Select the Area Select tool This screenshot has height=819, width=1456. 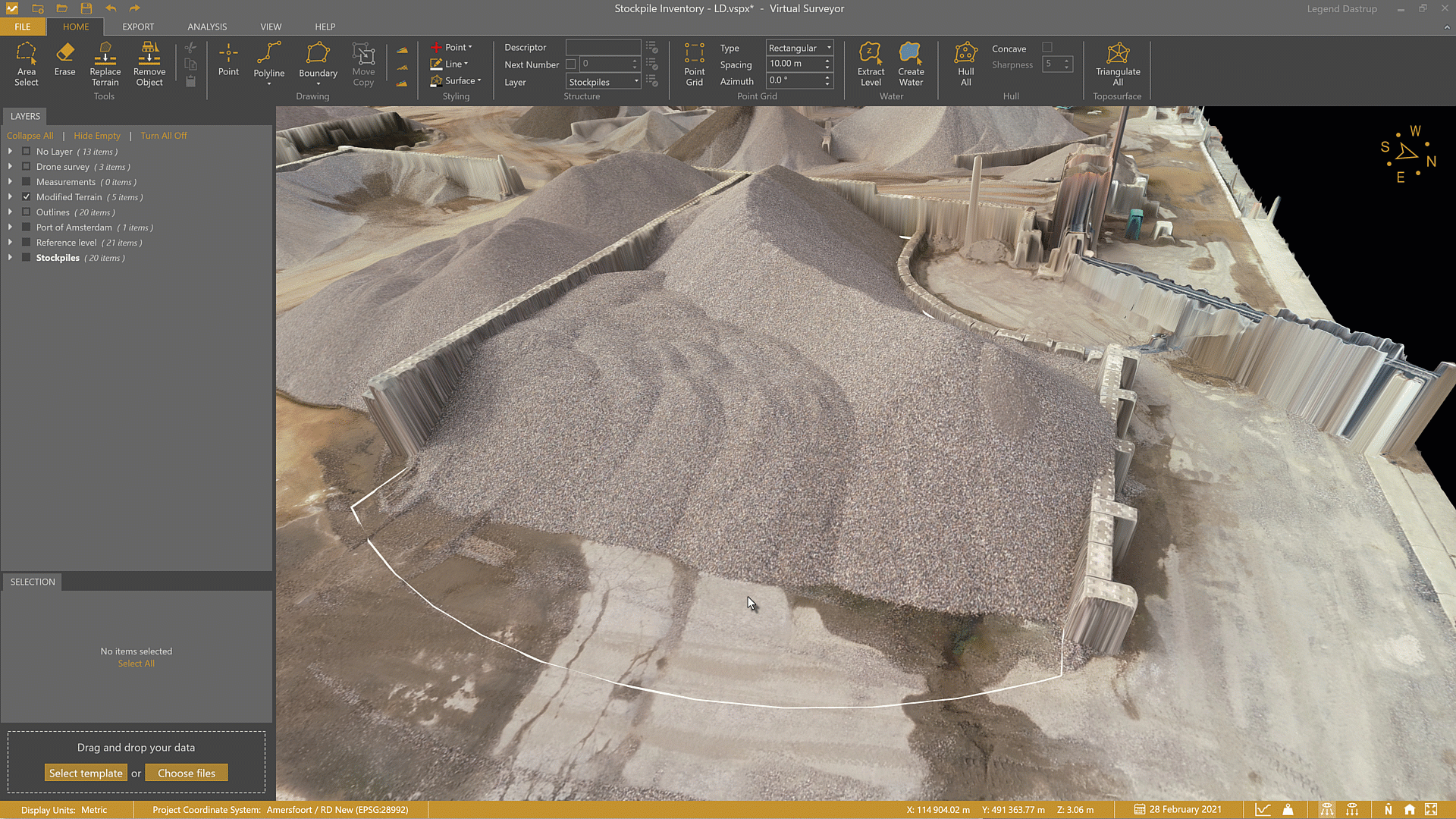[27, 64]
